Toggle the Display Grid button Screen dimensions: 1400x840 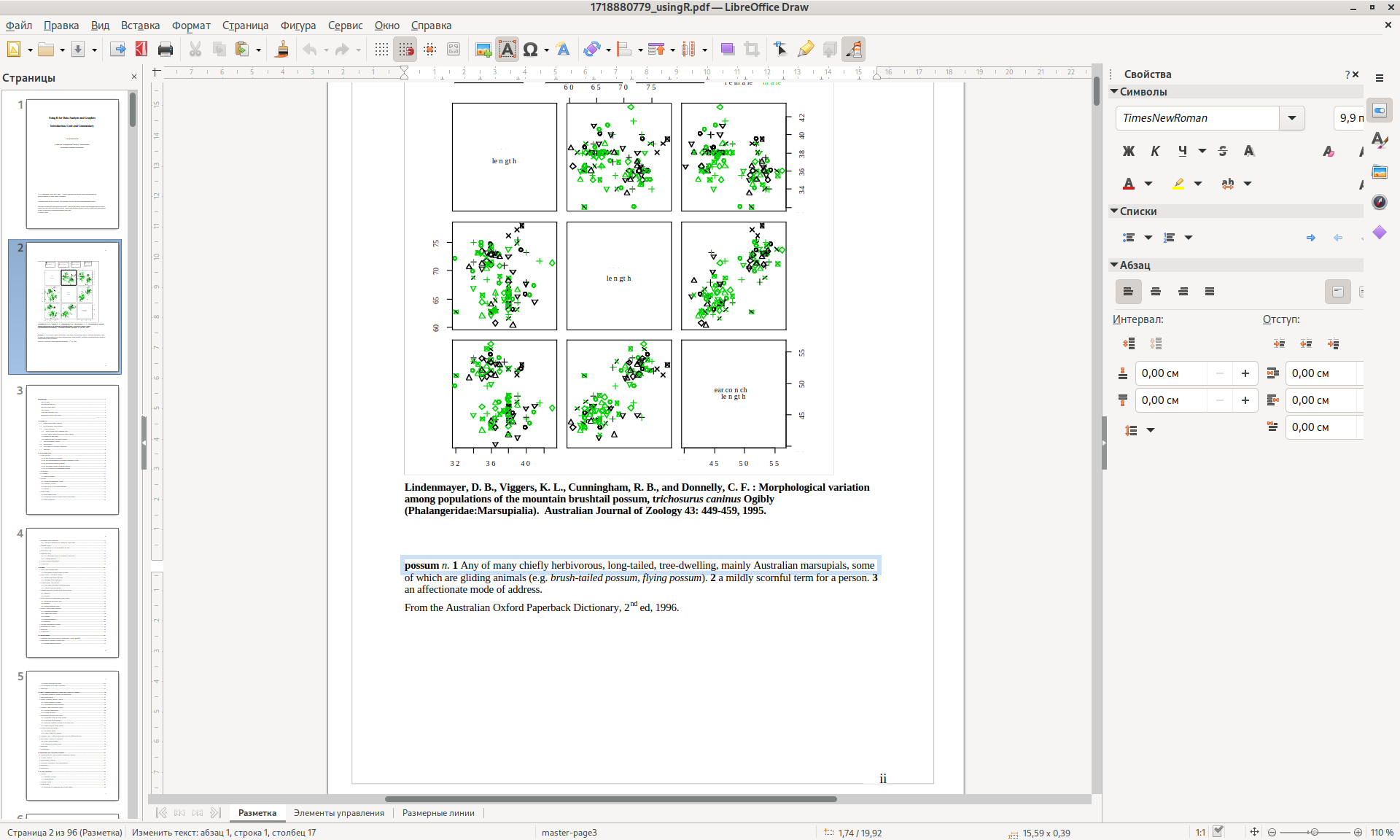[x=381, y=49]
